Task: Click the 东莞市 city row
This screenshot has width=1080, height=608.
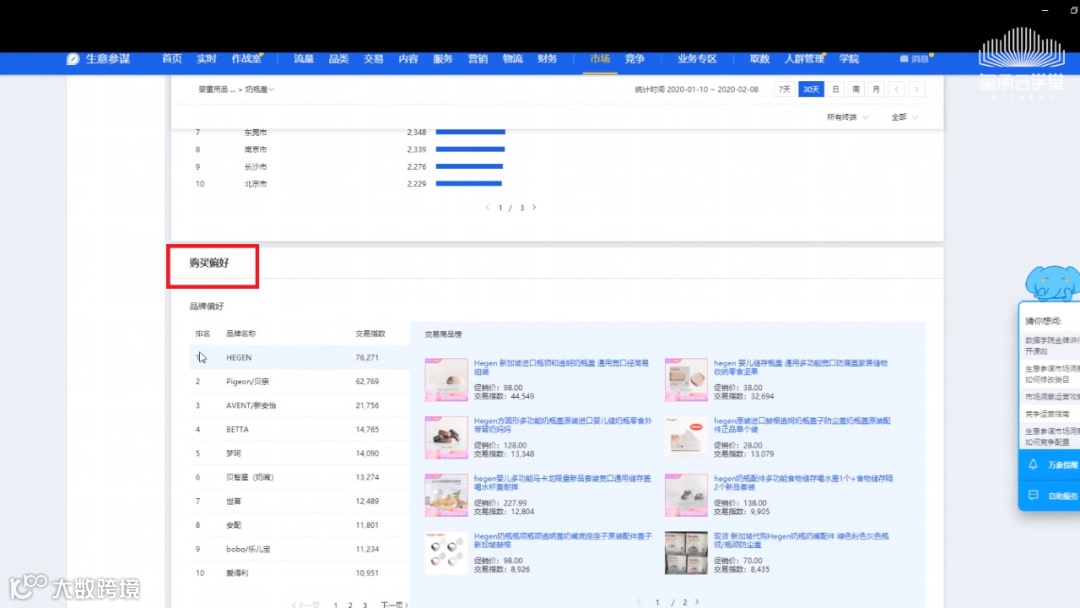Action: pyautogui.click(x=351, y=132)
